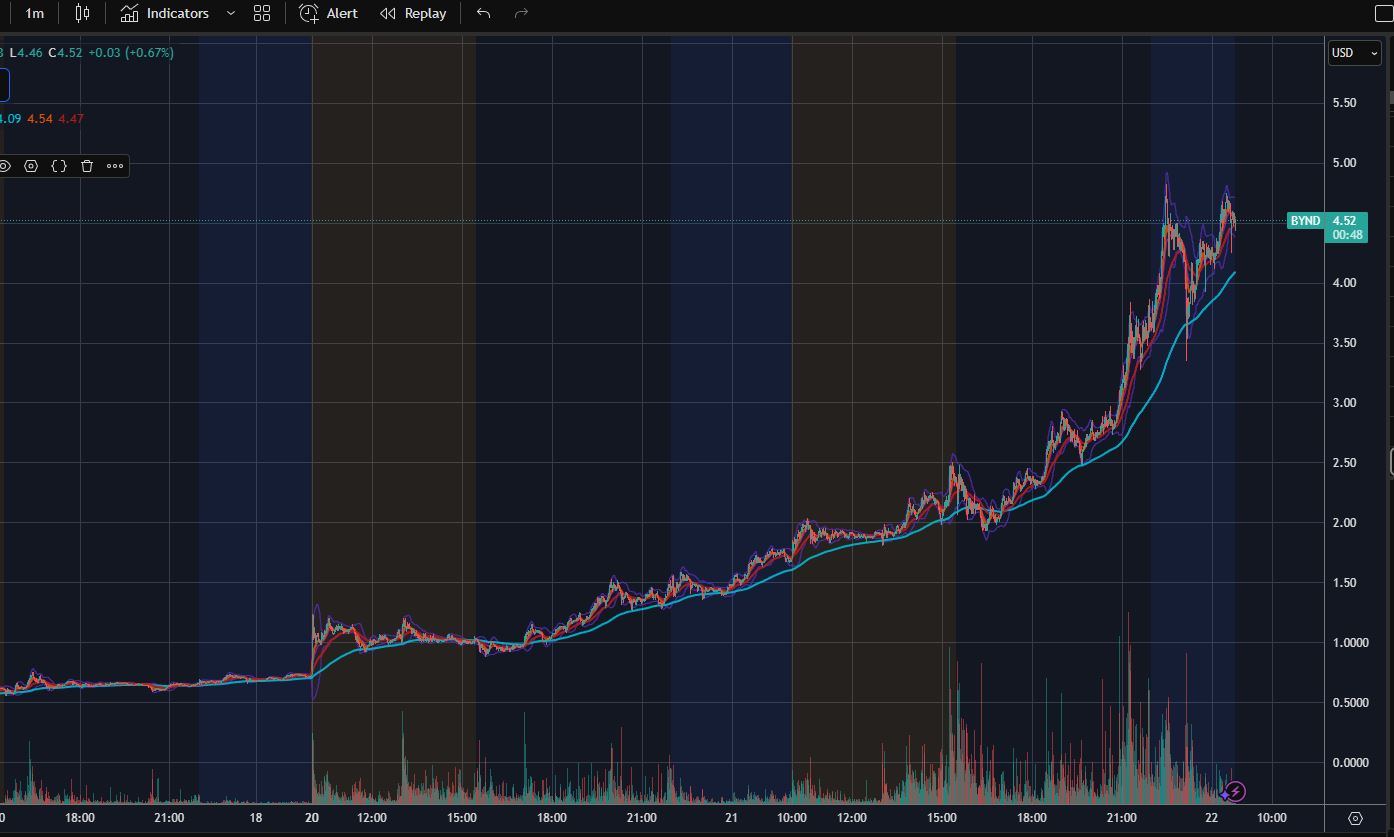The image size is (1394, 837).
Task: Click the +0.03 (+0.67%) change text
Action: tap(131, 53)
